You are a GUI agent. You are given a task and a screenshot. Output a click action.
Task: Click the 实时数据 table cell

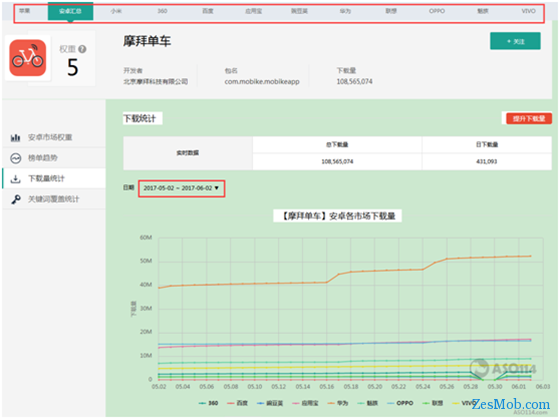188,153
